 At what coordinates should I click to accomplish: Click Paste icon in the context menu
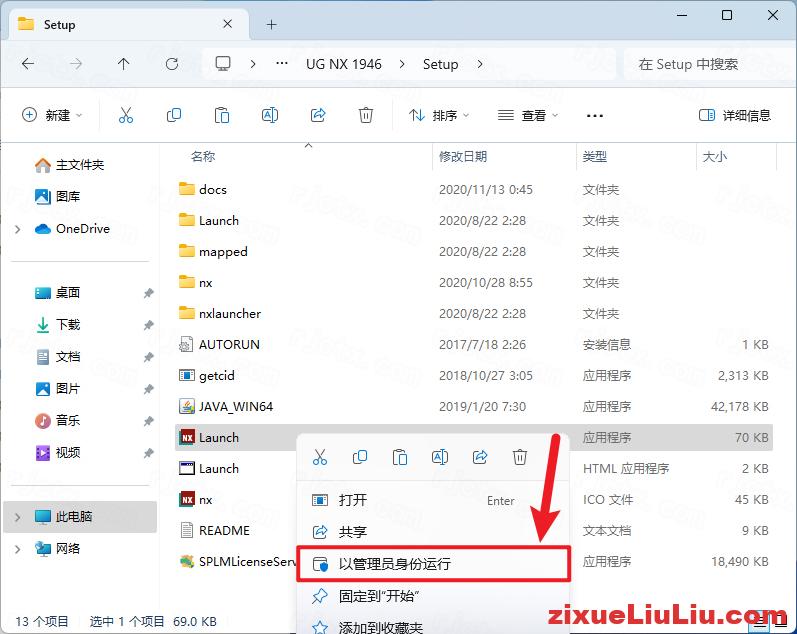[400, 457]
